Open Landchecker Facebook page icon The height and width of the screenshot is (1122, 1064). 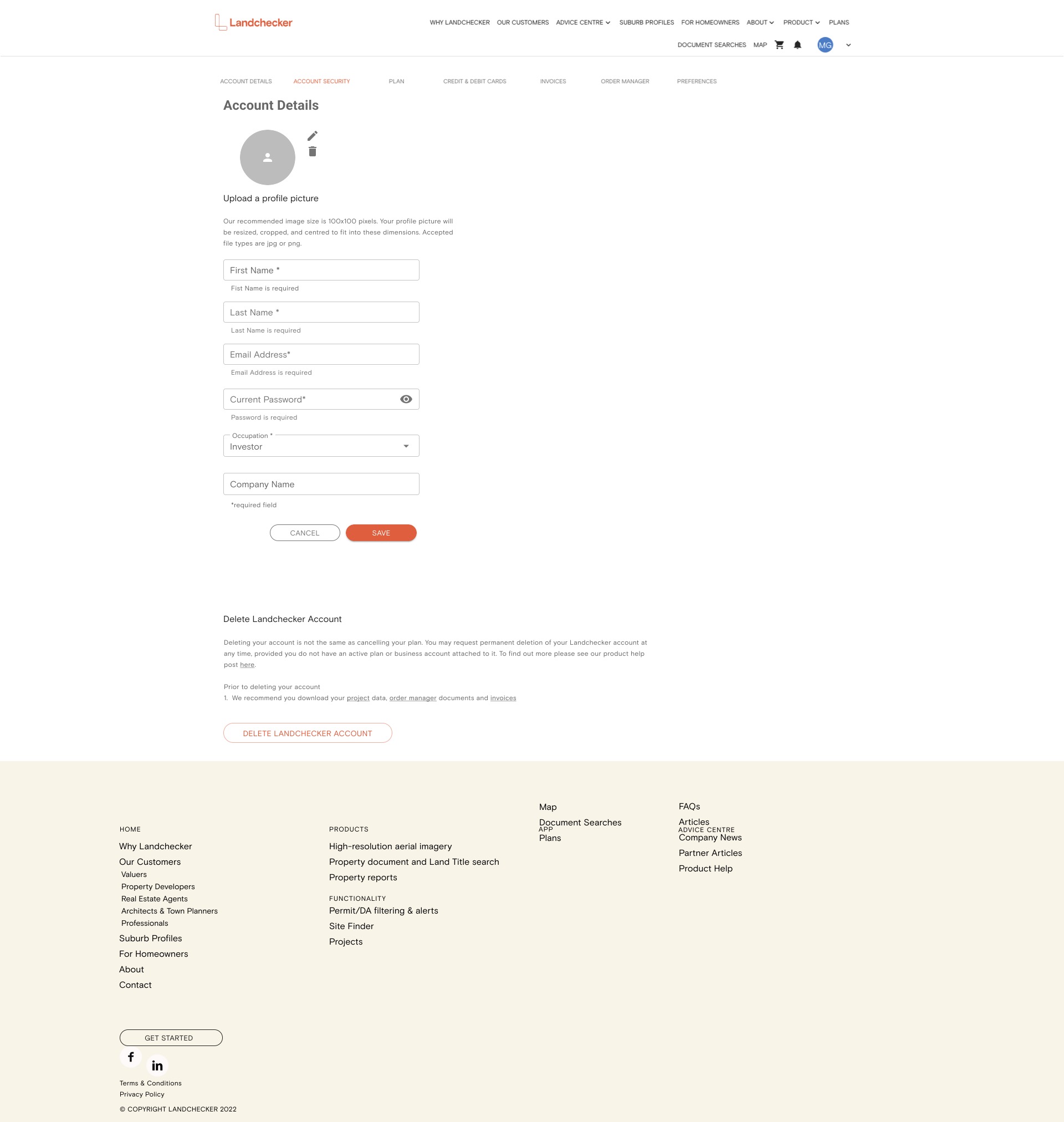pyautogui.click(x=130, y=1057)
